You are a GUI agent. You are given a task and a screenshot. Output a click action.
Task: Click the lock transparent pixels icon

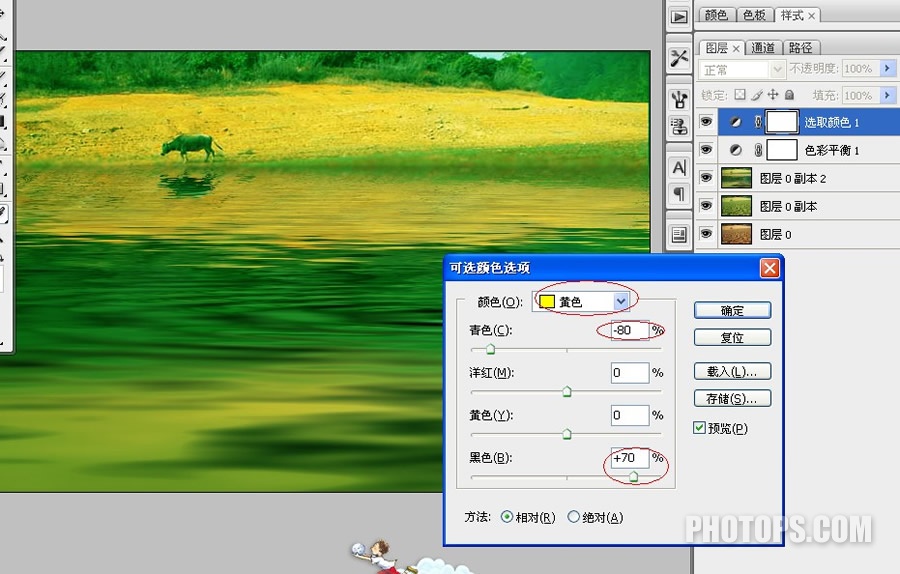[x=740, y=95]
